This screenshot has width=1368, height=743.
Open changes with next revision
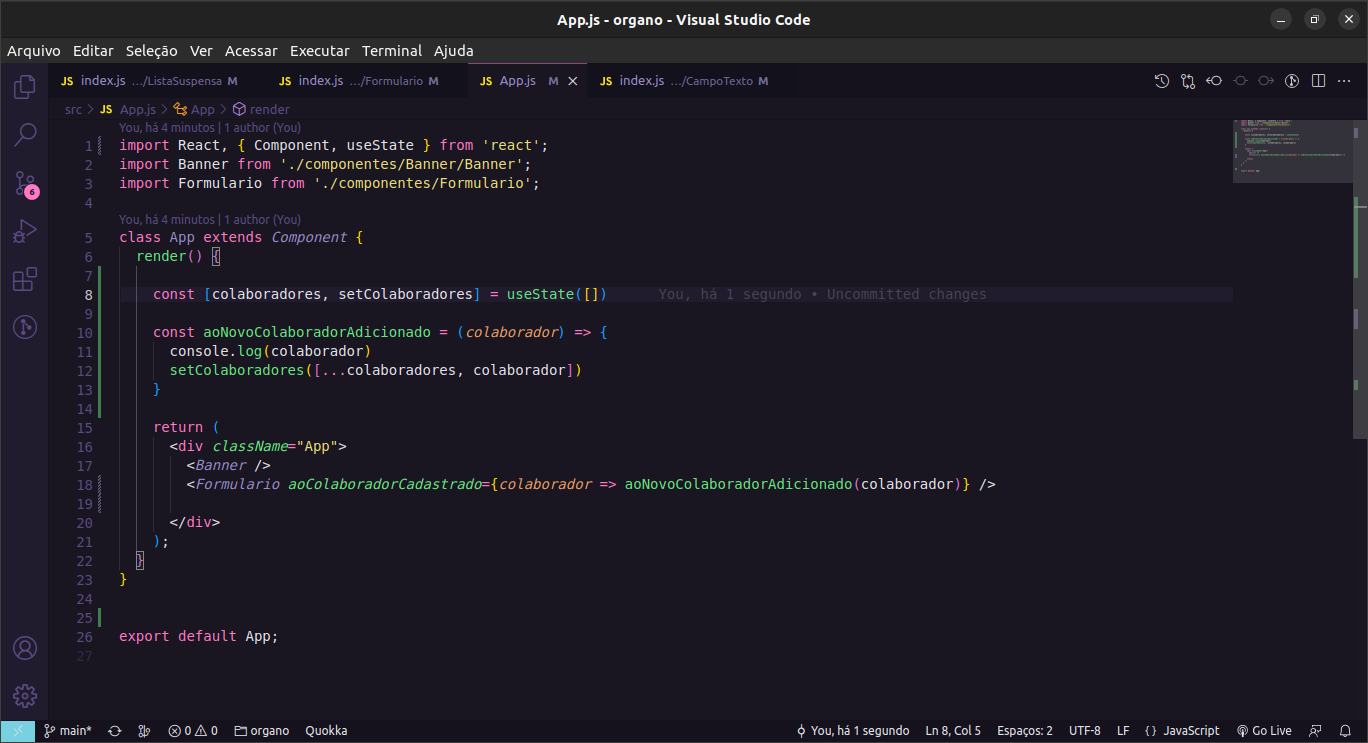[x=1266, y=81]
